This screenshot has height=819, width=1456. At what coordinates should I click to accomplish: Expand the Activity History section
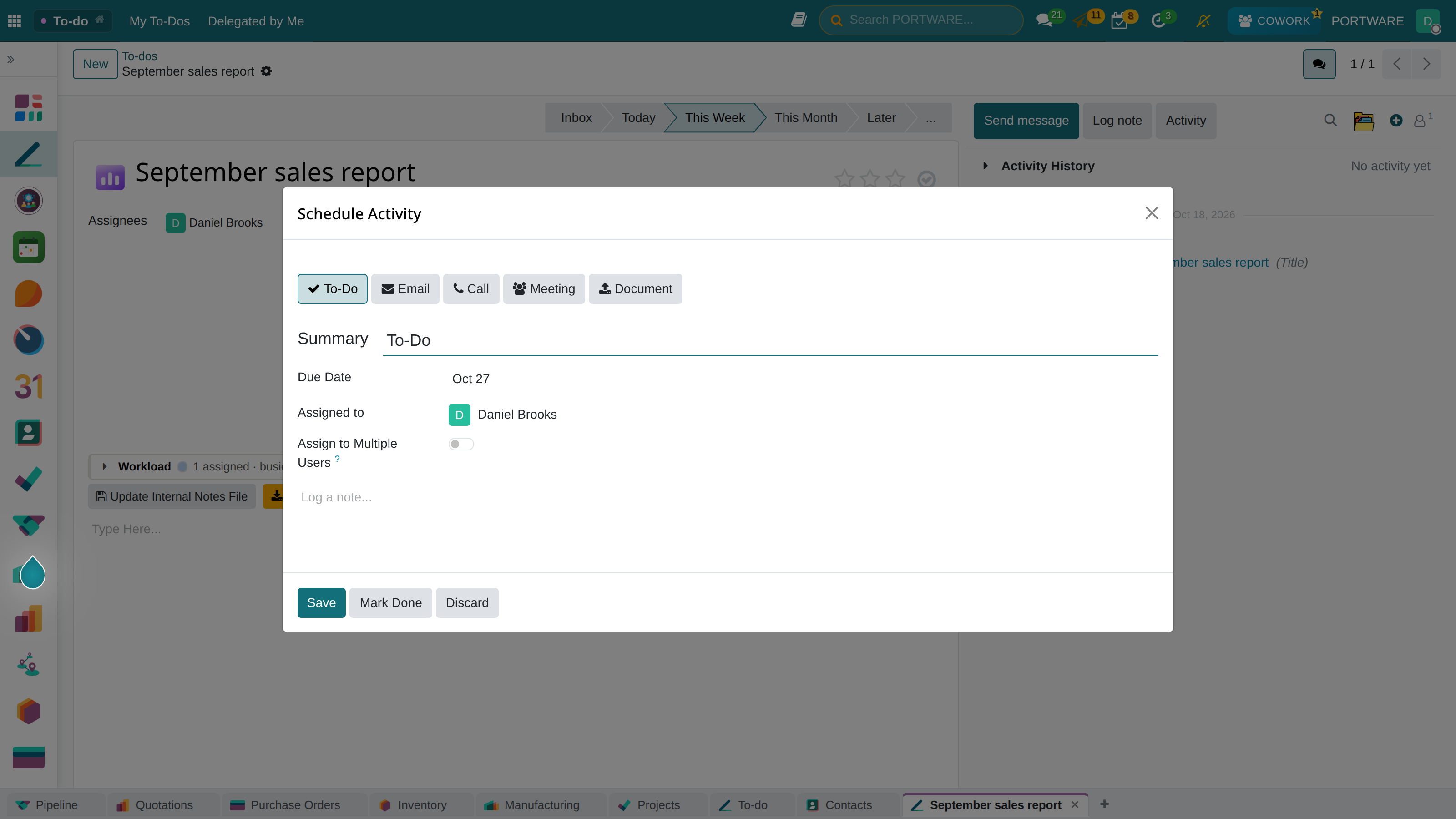(x=986, y=166)
